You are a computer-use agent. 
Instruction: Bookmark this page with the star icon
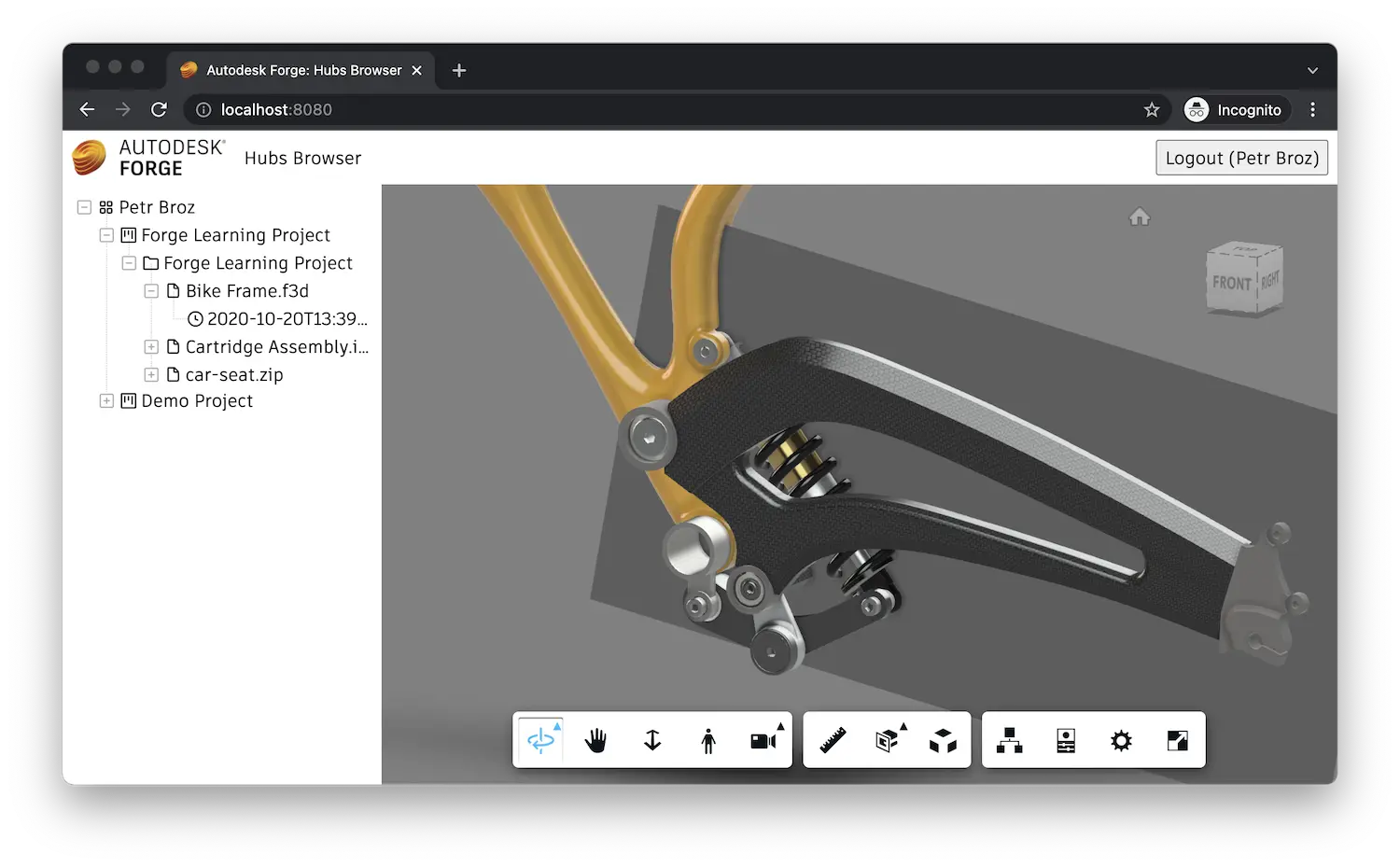click(1152, 110)
